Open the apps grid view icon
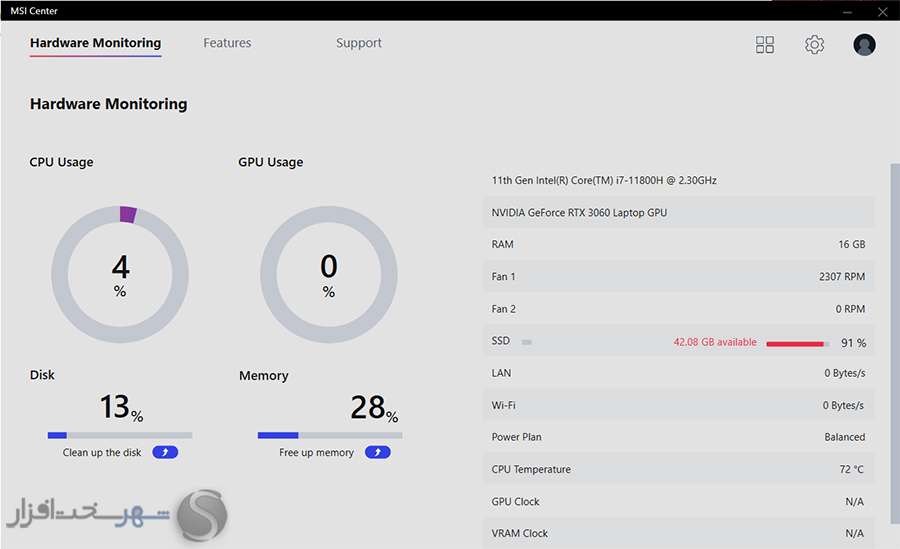 click(765, 44)
